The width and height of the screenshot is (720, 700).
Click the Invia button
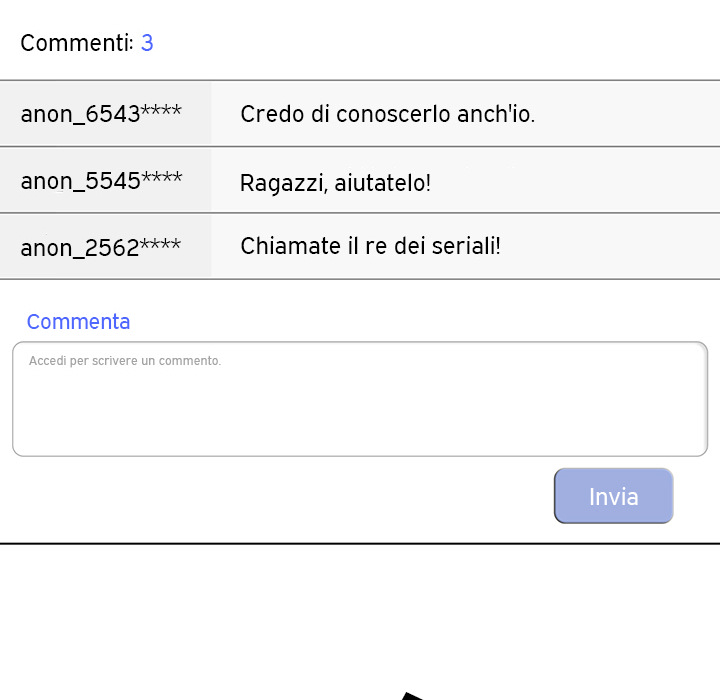[x=613, y=496]
